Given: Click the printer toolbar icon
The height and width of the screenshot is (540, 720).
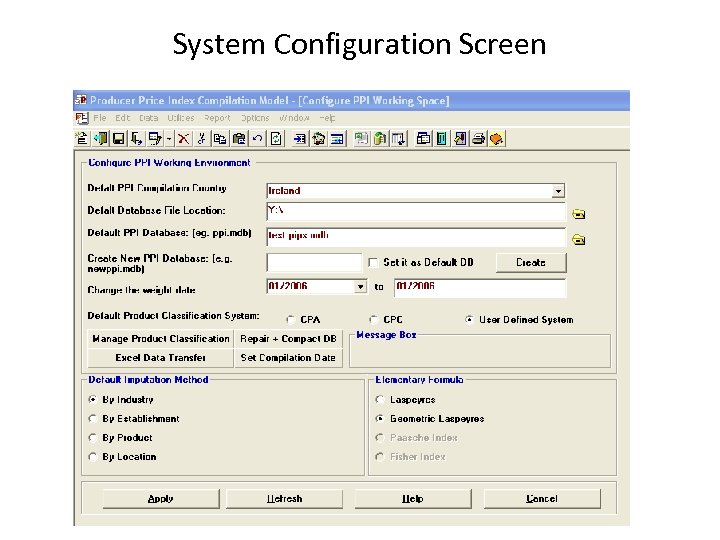Looking at the screenshot, I should [x=478, y=138].
